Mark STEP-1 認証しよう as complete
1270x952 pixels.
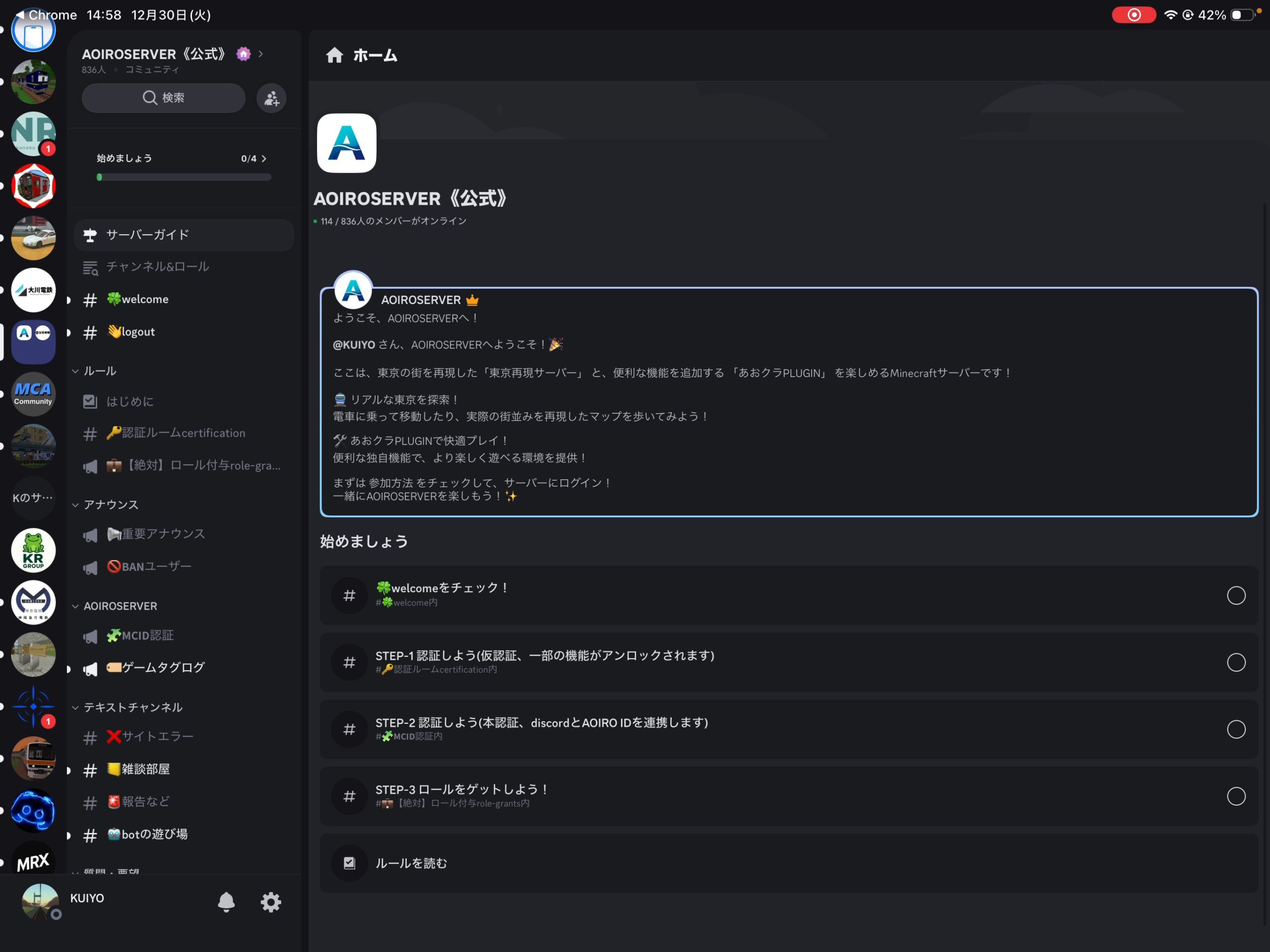point(1236,662)
